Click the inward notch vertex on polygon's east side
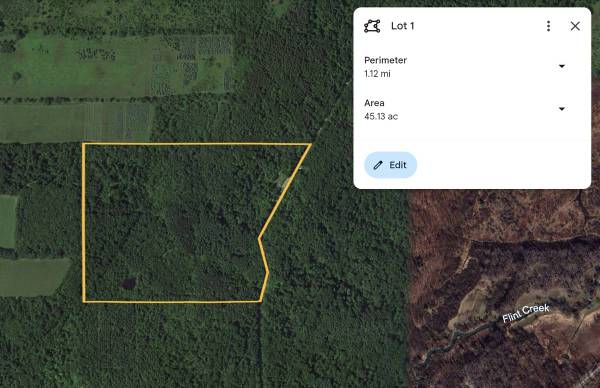Viewport: 600px width, 388px height. [260, 238]
